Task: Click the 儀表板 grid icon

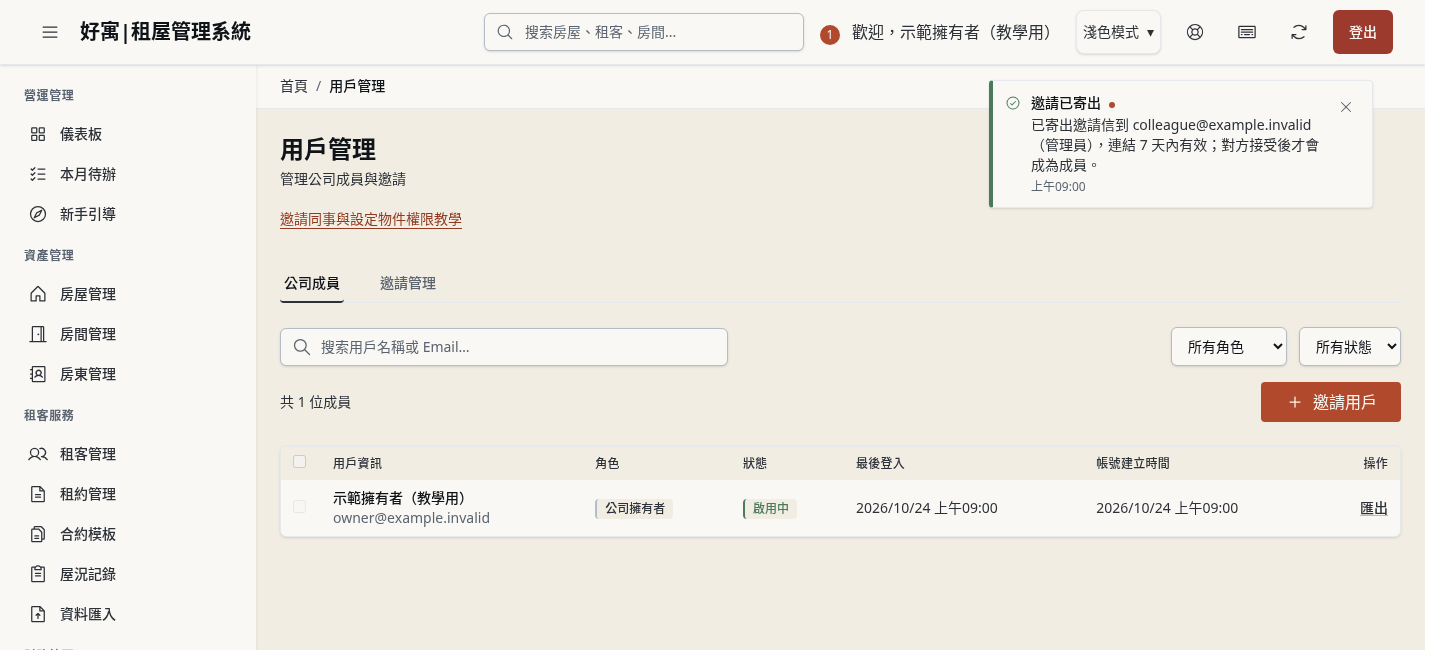Action: 38,134
